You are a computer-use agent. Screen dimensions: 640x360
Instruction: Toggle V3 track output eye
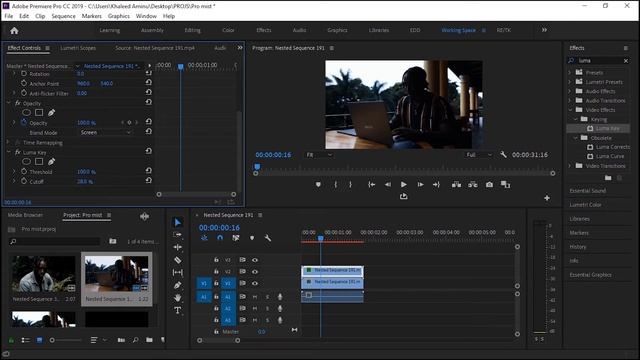[x=255, y=260]
